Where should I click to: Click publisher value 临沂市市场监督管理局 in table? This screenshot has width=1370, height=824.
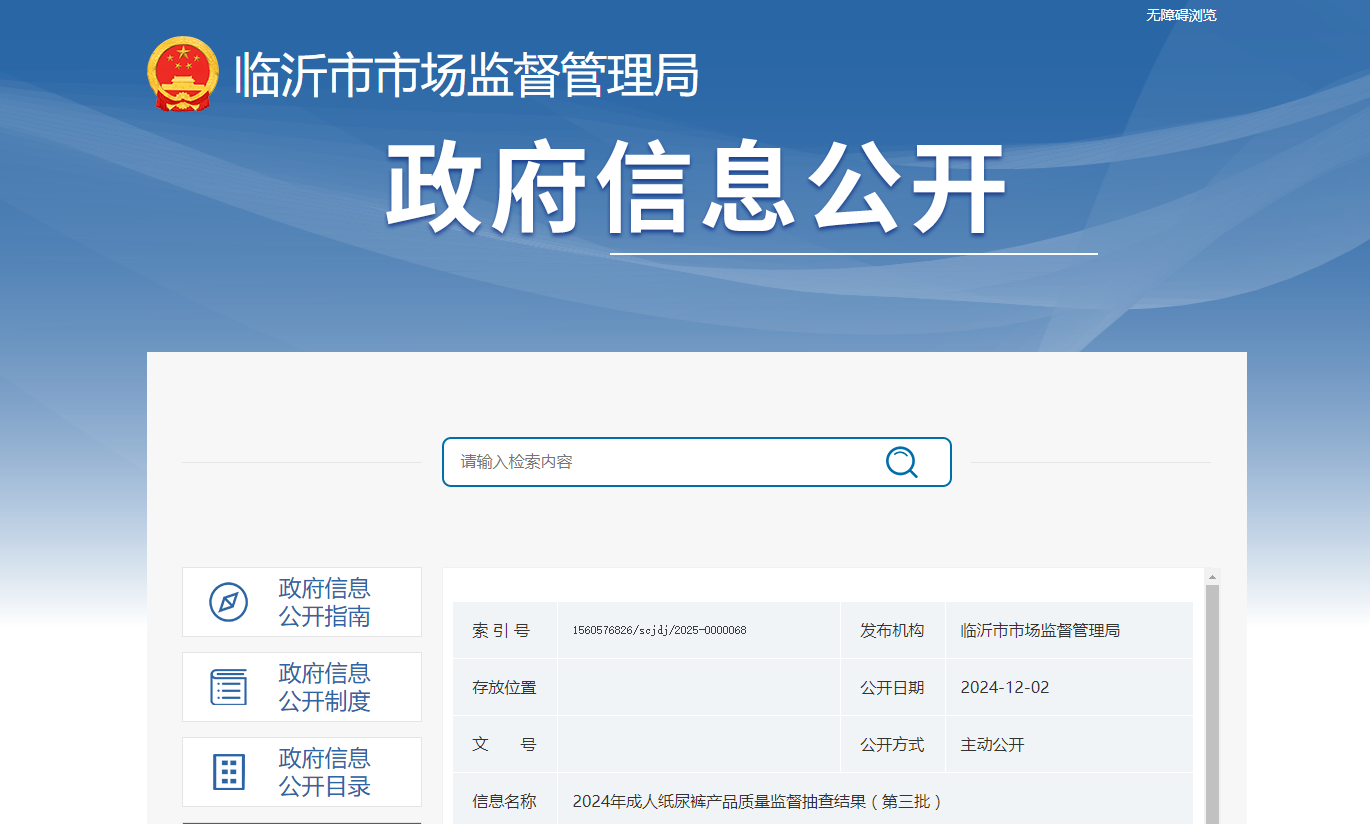1040,630
